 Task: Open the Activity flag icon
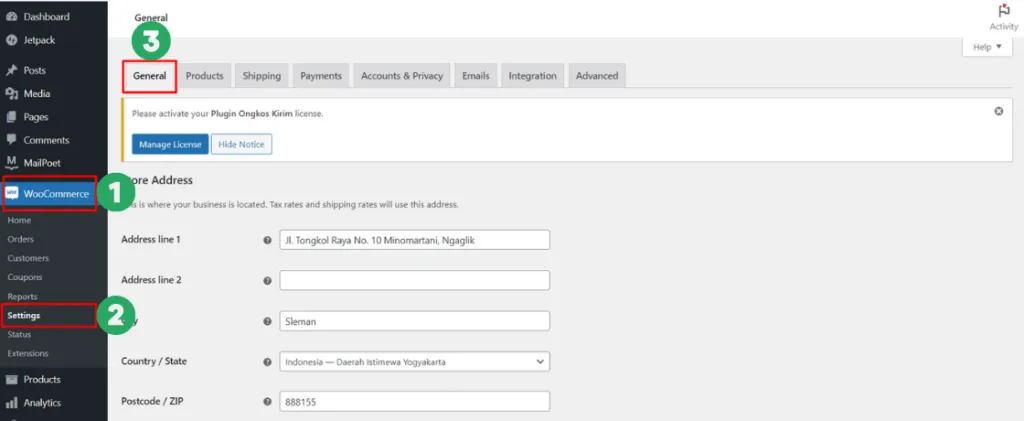1004,11
